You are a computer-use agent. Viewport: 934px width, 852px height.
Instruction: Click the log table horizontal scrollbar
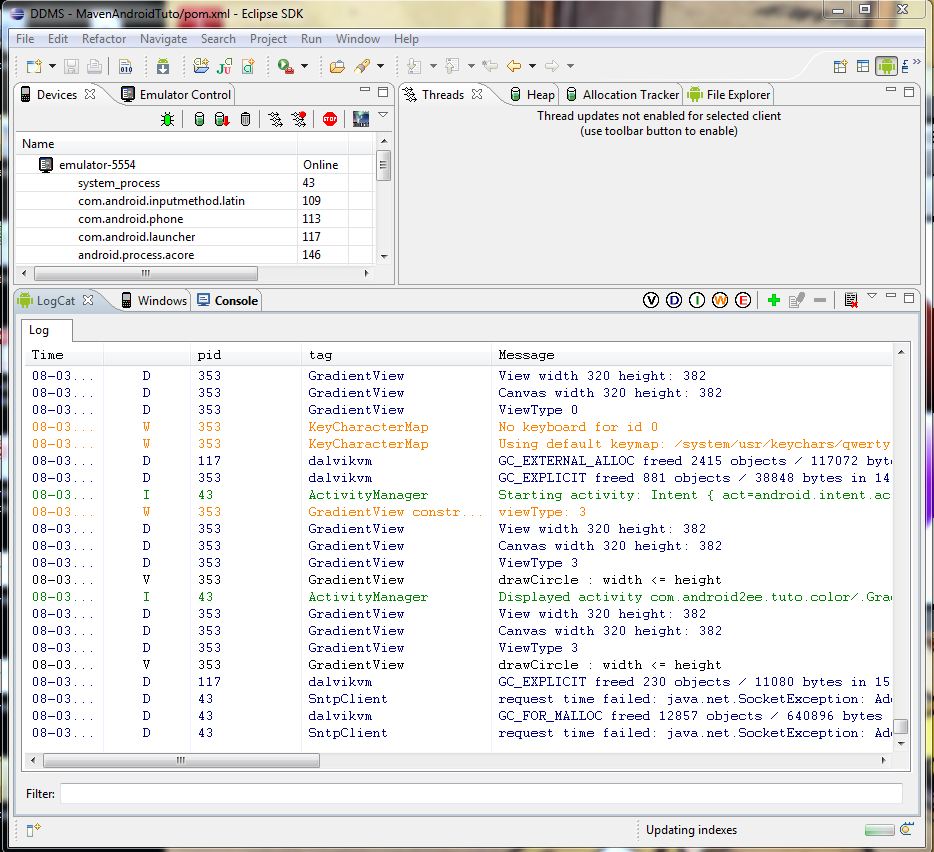pos(181,760)
